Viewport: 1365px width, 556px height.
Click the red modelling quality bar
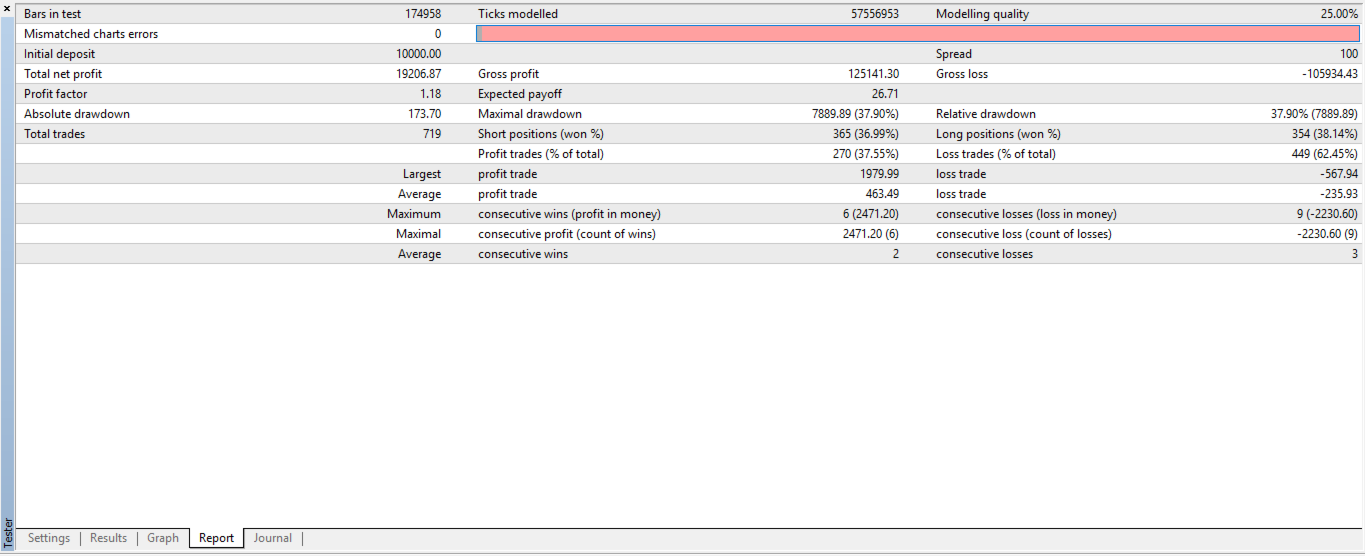pyautogui.click(x=918, y=34)
